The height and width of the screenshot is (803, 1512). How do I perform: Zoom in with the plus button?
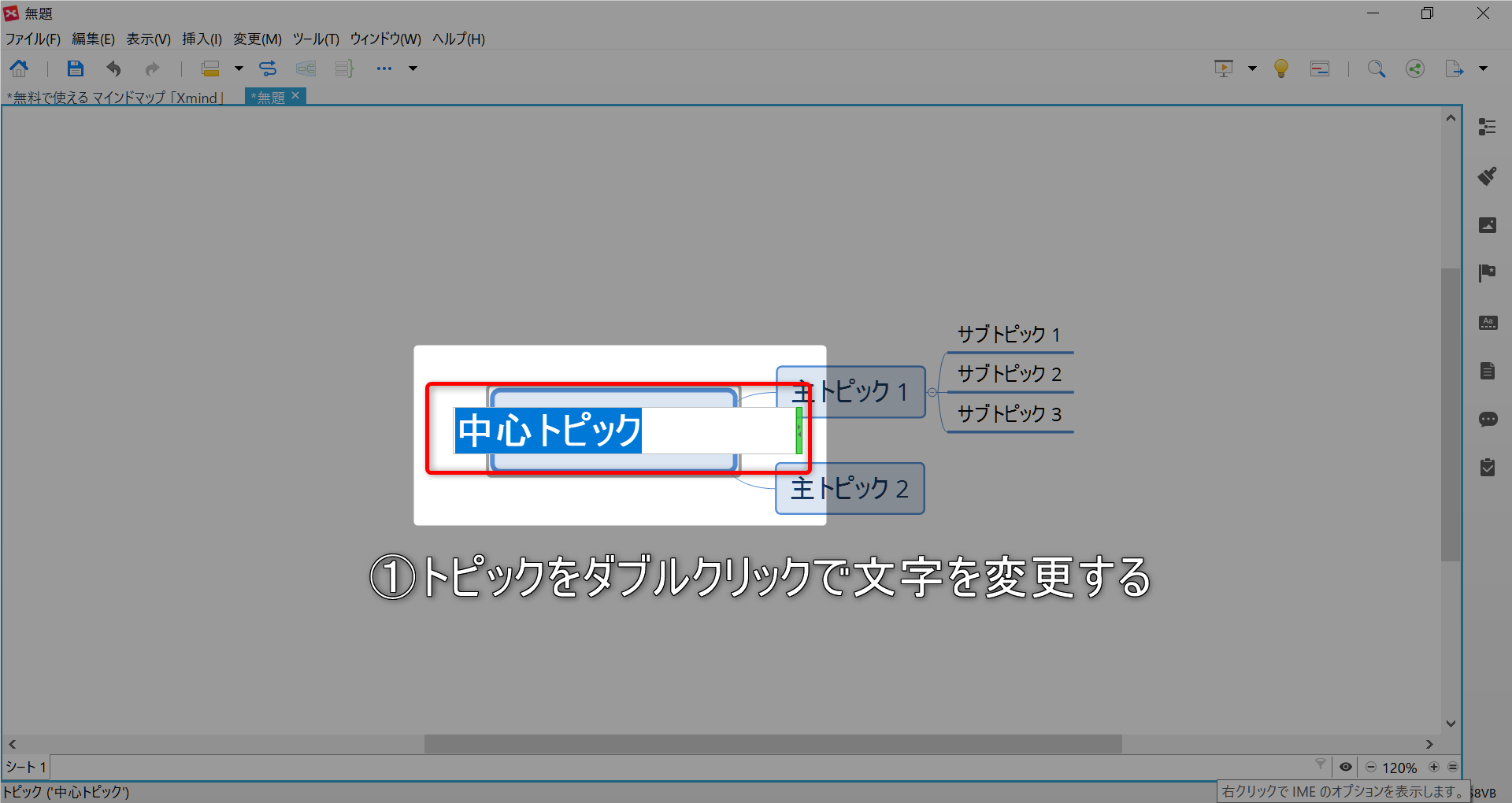[1434, 767]
